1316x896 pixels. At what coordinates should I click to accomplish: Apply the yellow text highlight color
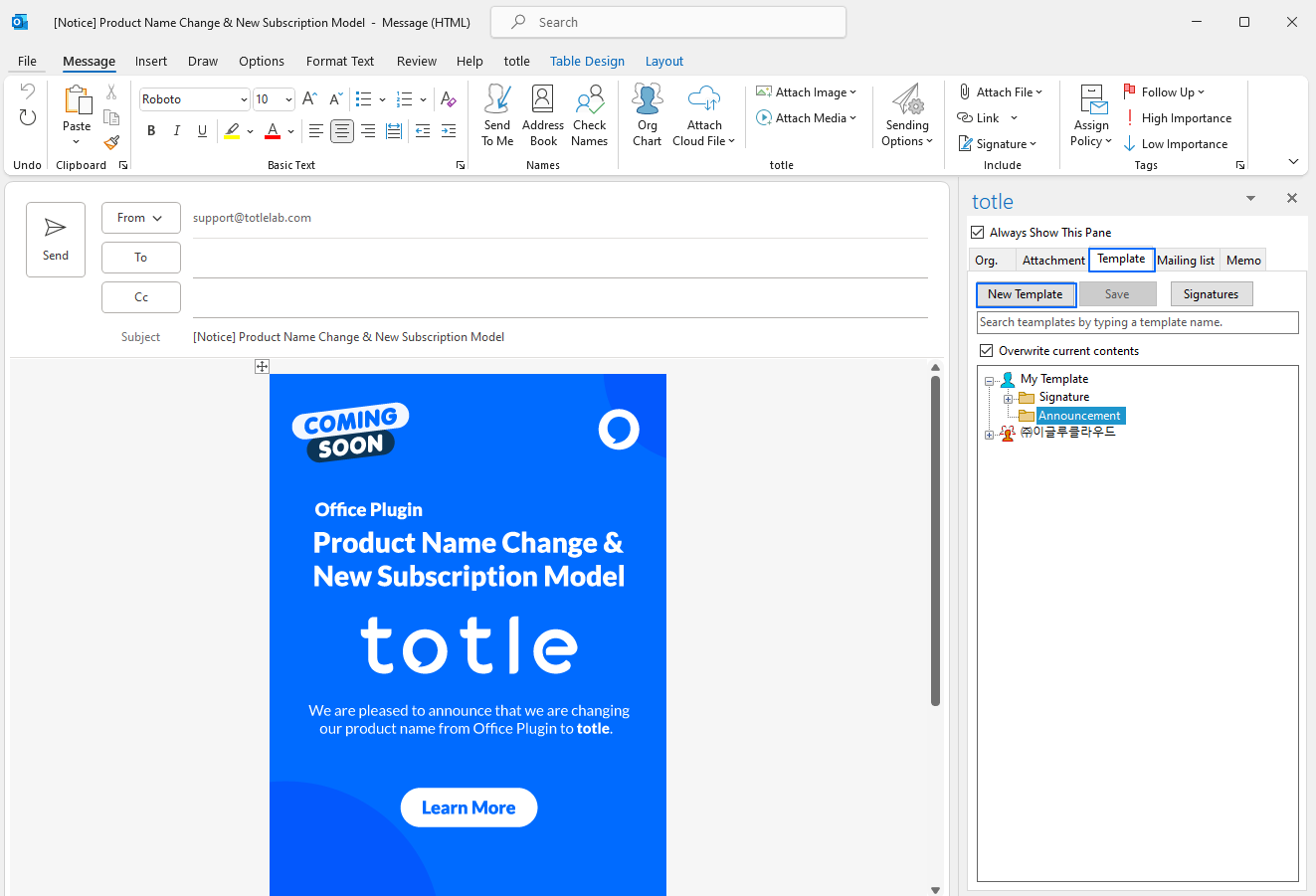pyautogui.click(x=232, y=130)
